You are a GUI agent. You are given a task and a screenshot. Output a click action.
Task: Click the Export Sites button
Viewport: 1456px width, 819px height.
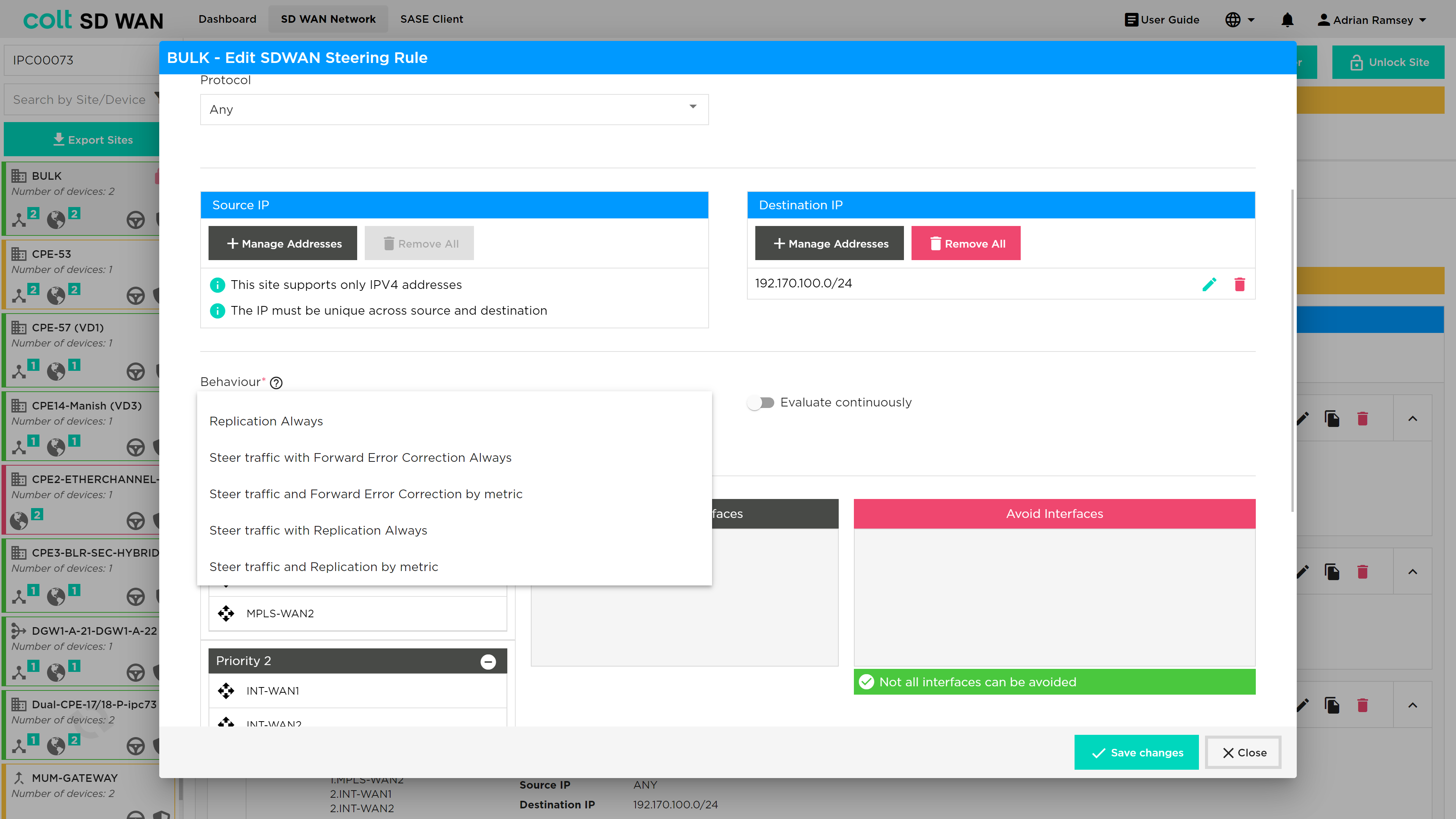click(x=82, y=140)
